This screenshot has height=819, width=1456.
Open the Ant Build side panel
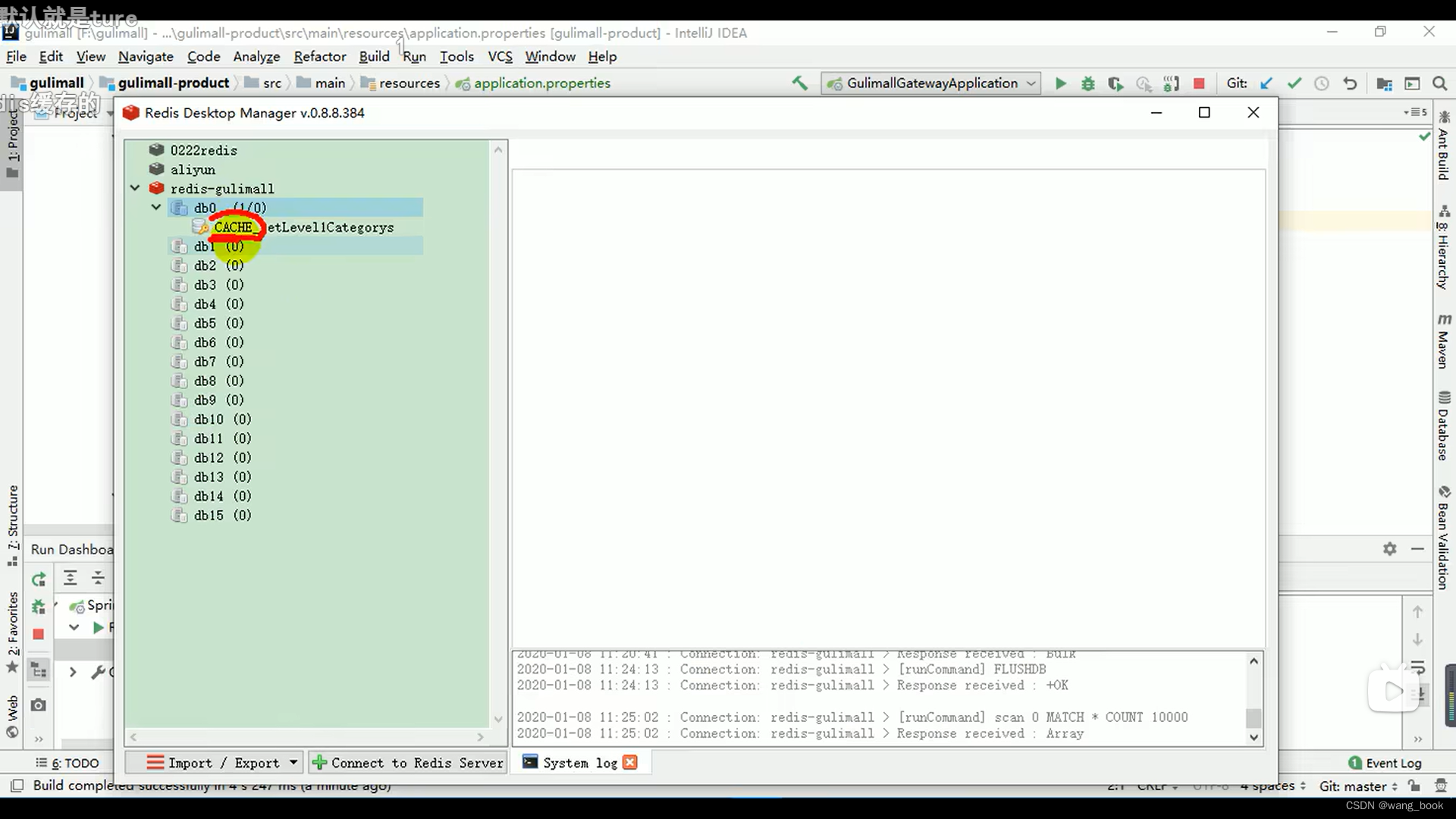pyautogui.click(x=1444, y=146)
